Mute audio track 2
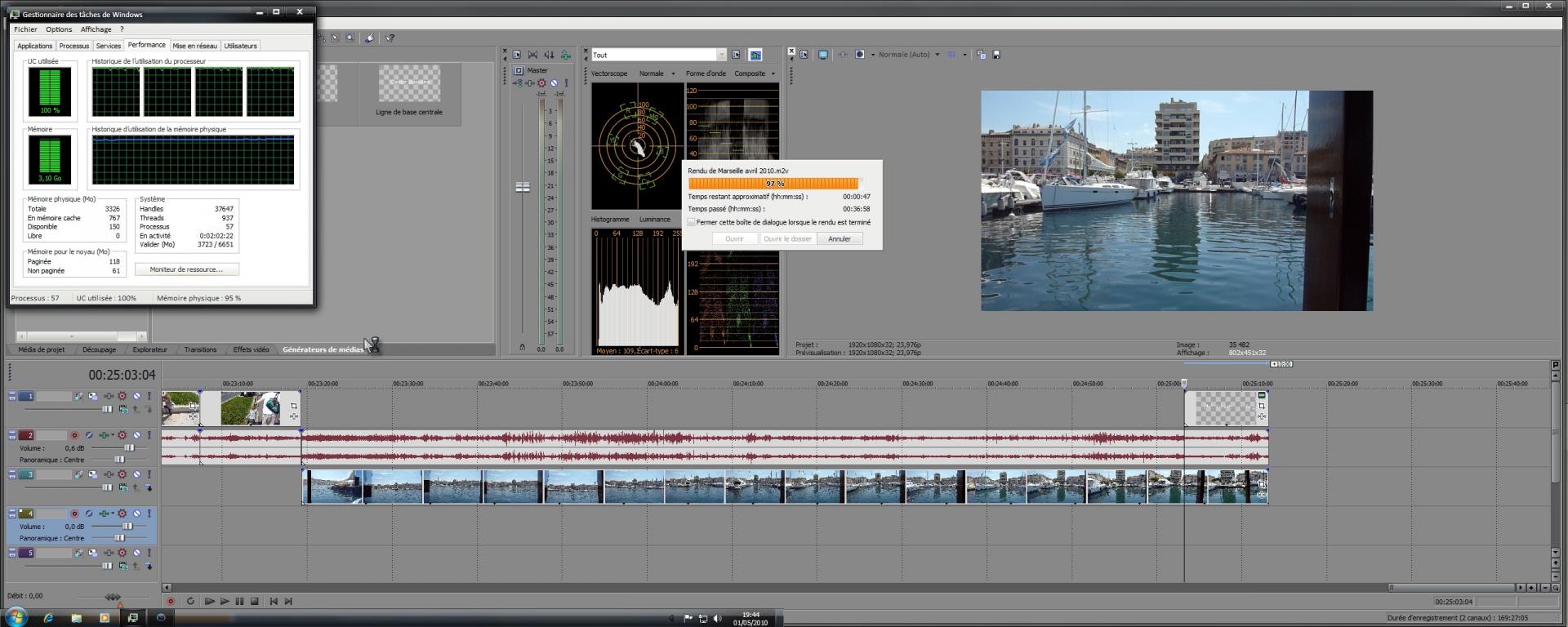 136,435
